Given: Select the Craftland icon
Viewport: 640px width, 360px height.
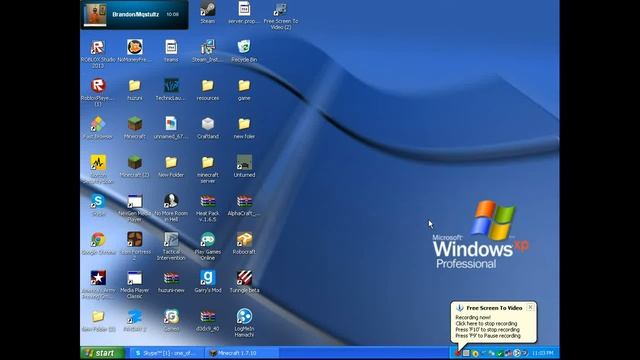Looking at the screenshot, I should (207, 128).
